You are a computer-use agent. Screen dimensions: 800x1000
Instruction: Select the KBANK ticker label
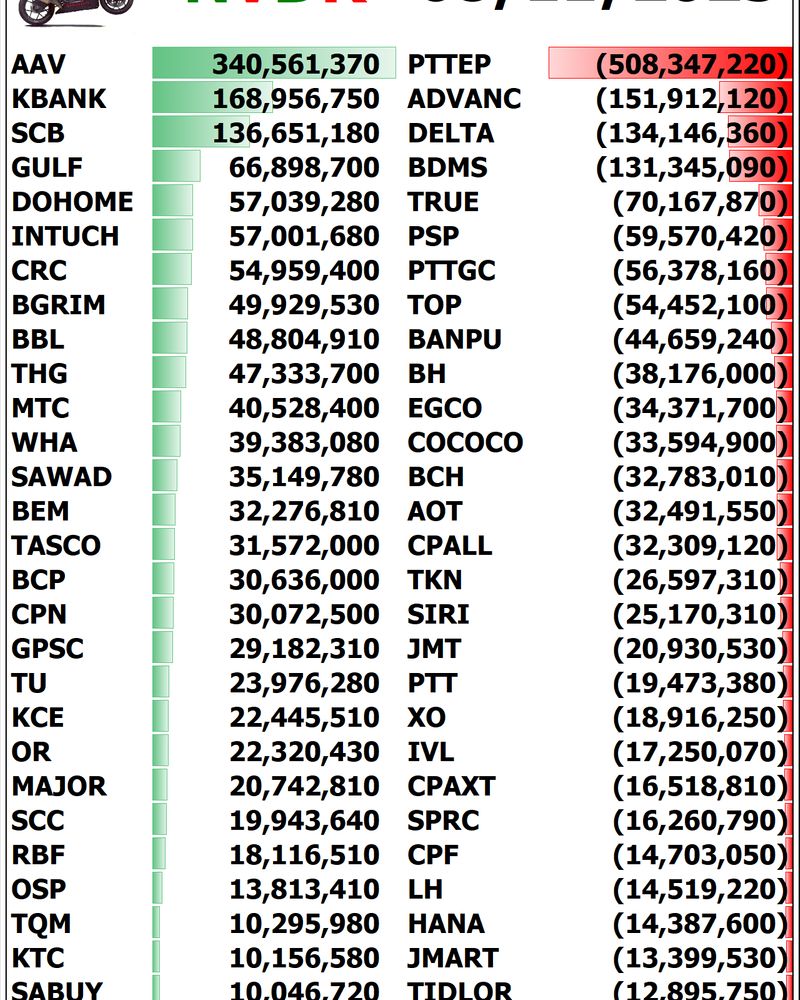[58, 99]
